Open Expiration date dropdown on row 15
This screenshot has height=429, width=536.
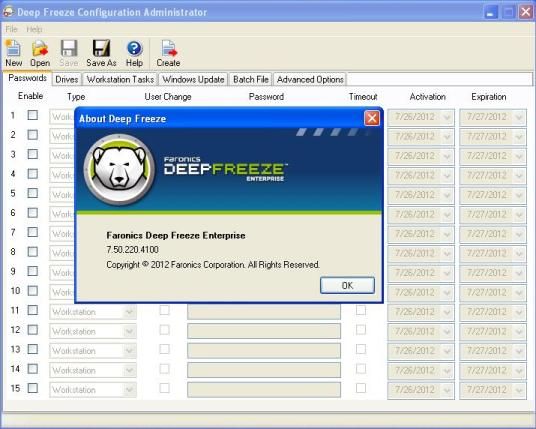[519, 390]
